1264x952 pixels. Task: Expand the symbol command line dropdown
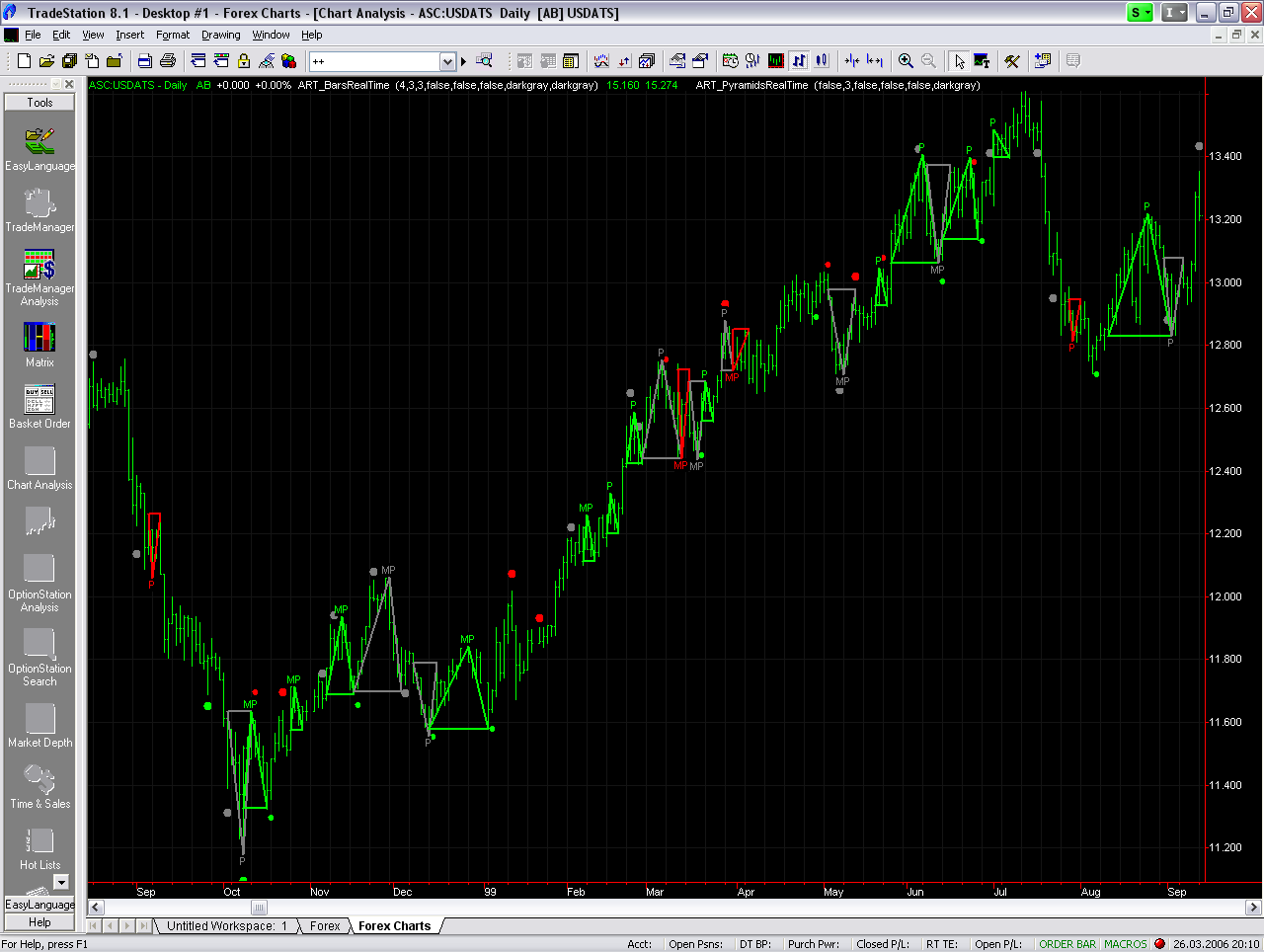click(447, 61)
